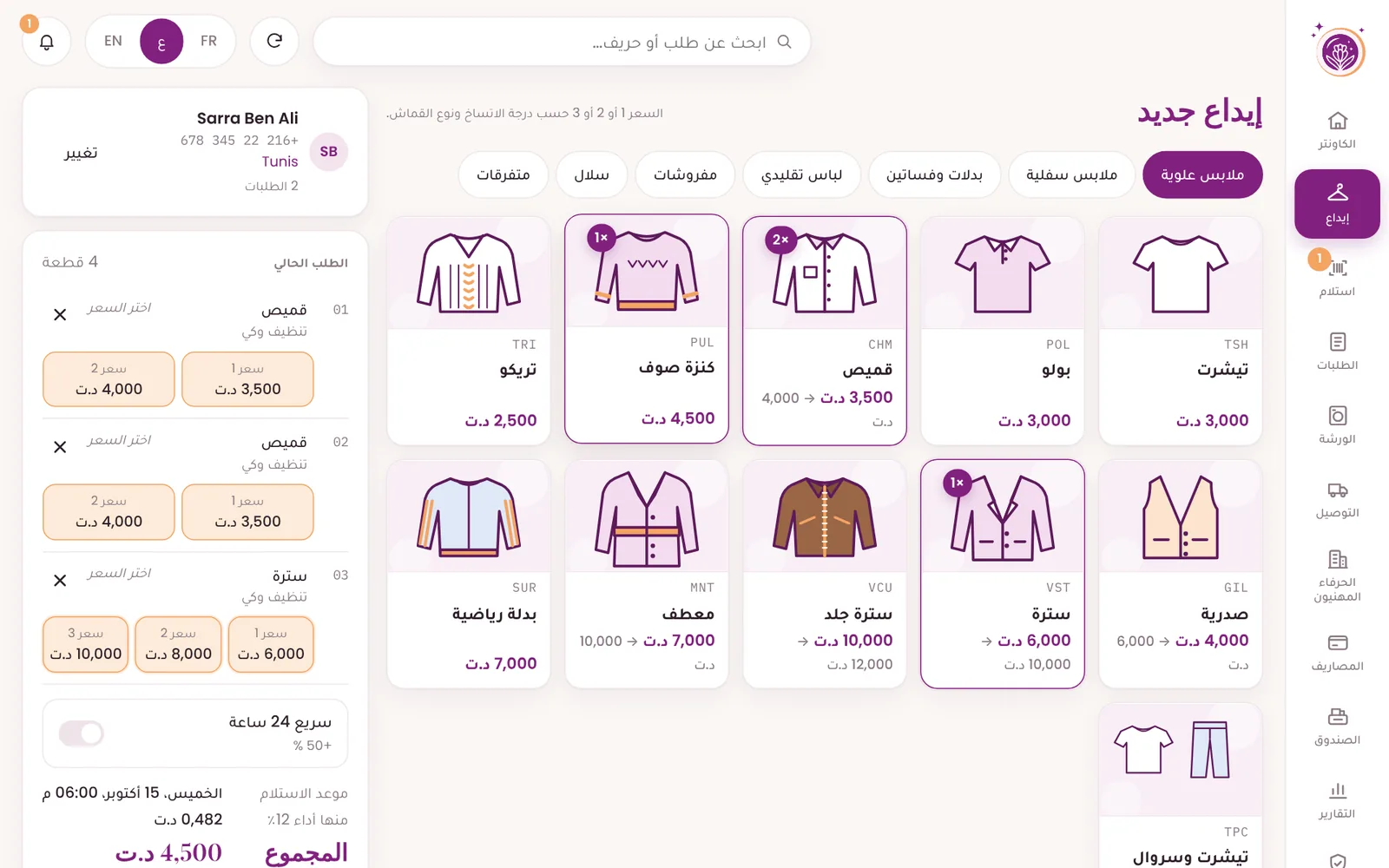Screen dimensions: 1389x868
Task: Add صدرية GIL item card
Action: 1180,574
